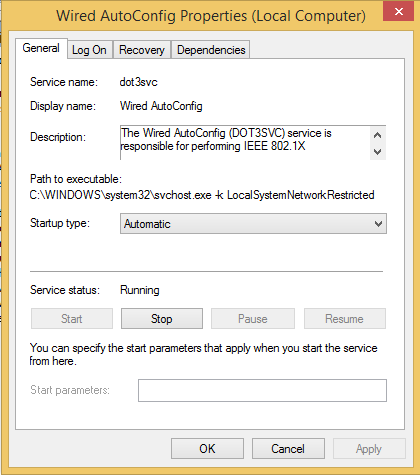The width and height of the screenshot is (420, 475).
Task: Open the Log On tab
Action: pyautogui.click(x=90, y=50)
